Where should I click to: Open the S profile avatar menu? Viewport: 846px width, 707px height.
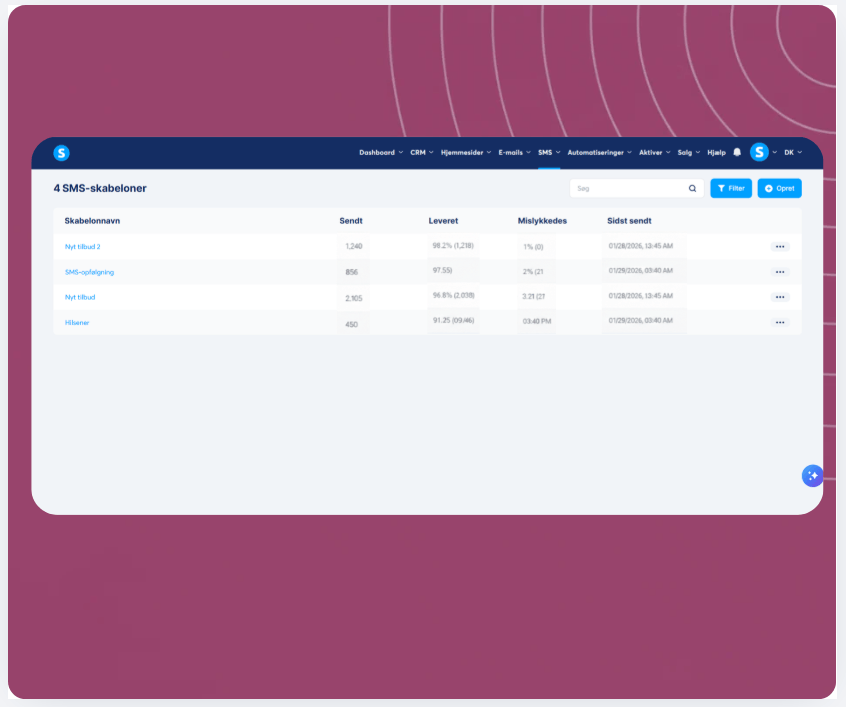click(x=759, y=153)
